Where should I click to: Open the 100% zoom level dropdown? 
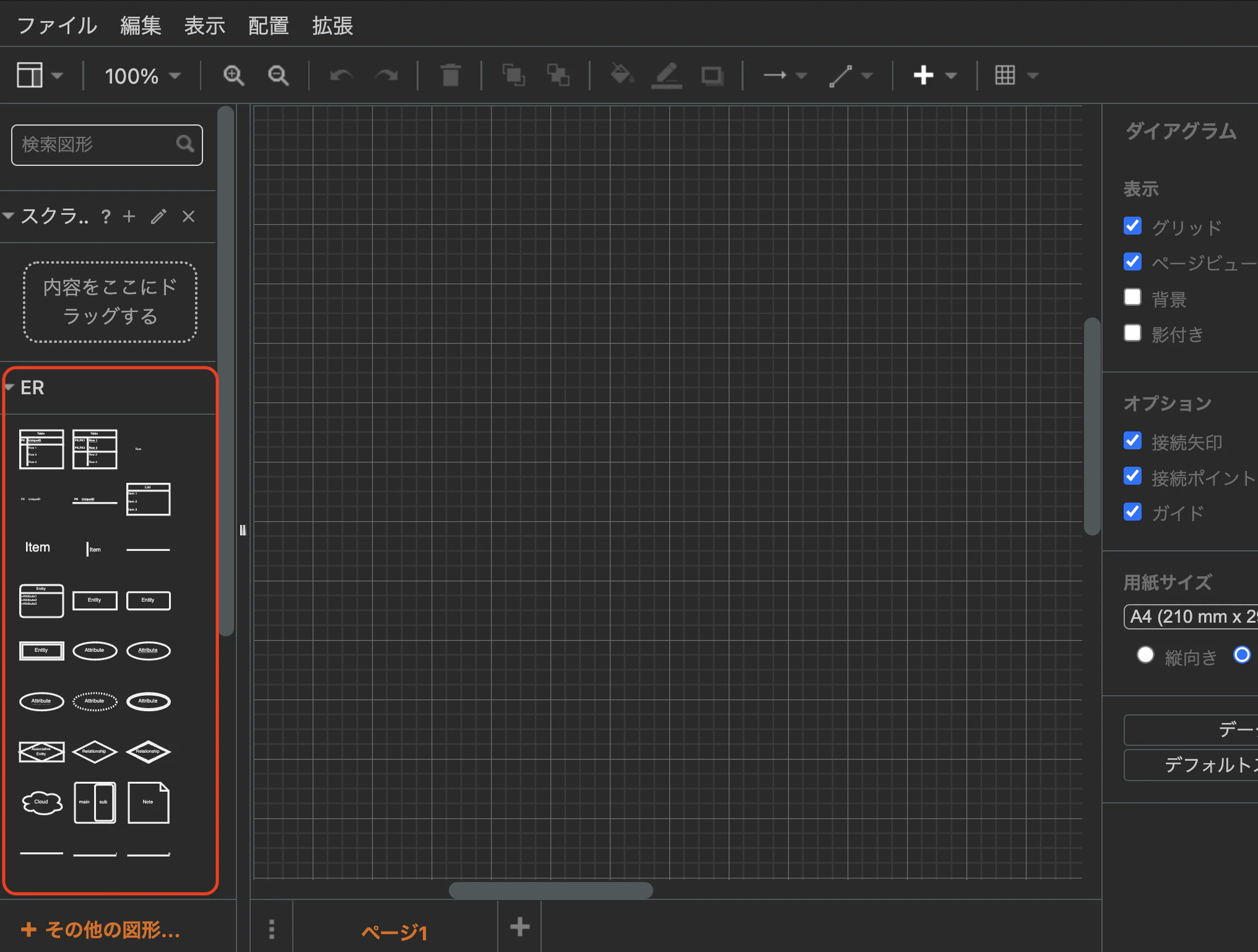click(142, 76)
